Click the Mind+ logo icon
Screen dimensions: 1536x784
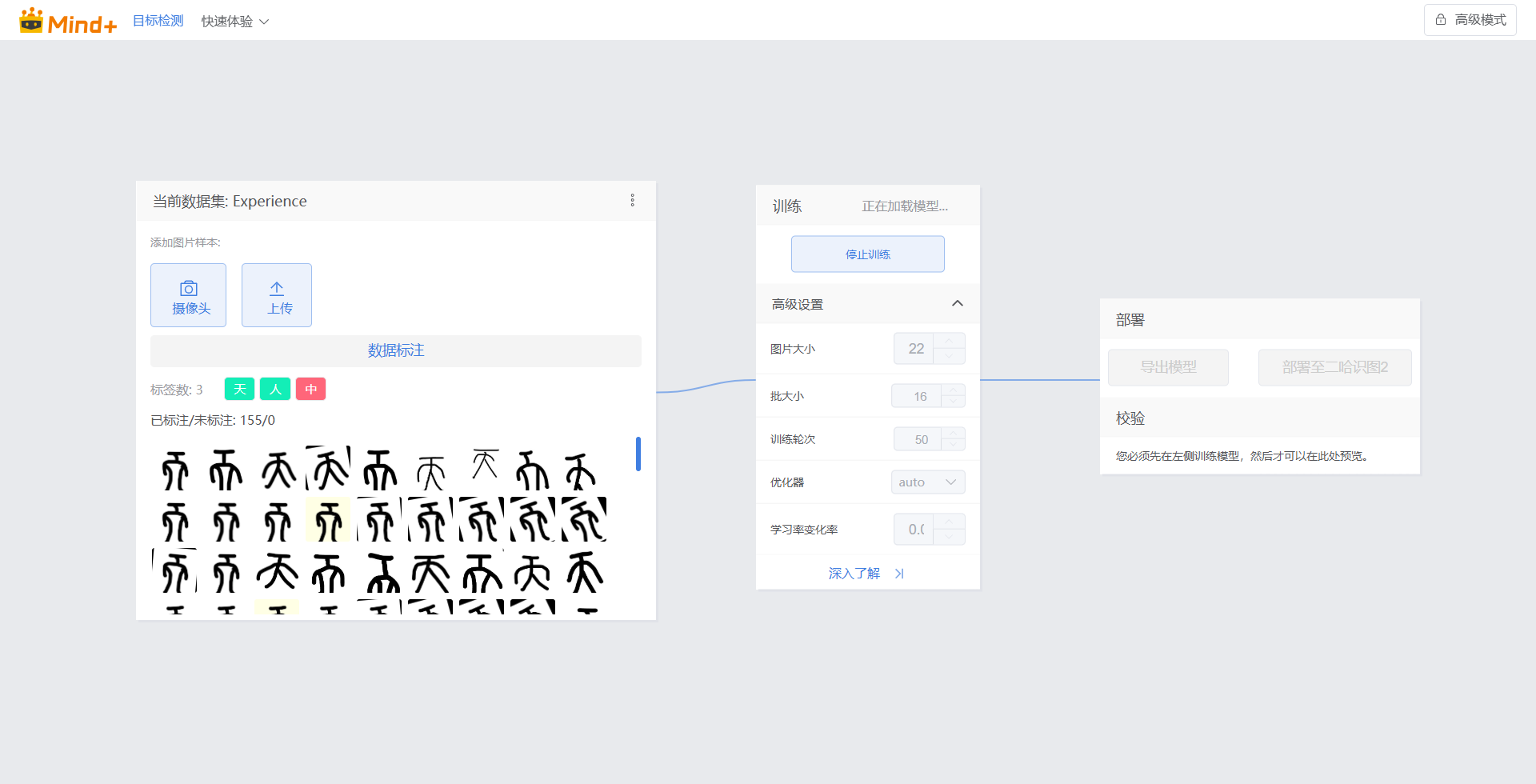click(x=31, y=21)
